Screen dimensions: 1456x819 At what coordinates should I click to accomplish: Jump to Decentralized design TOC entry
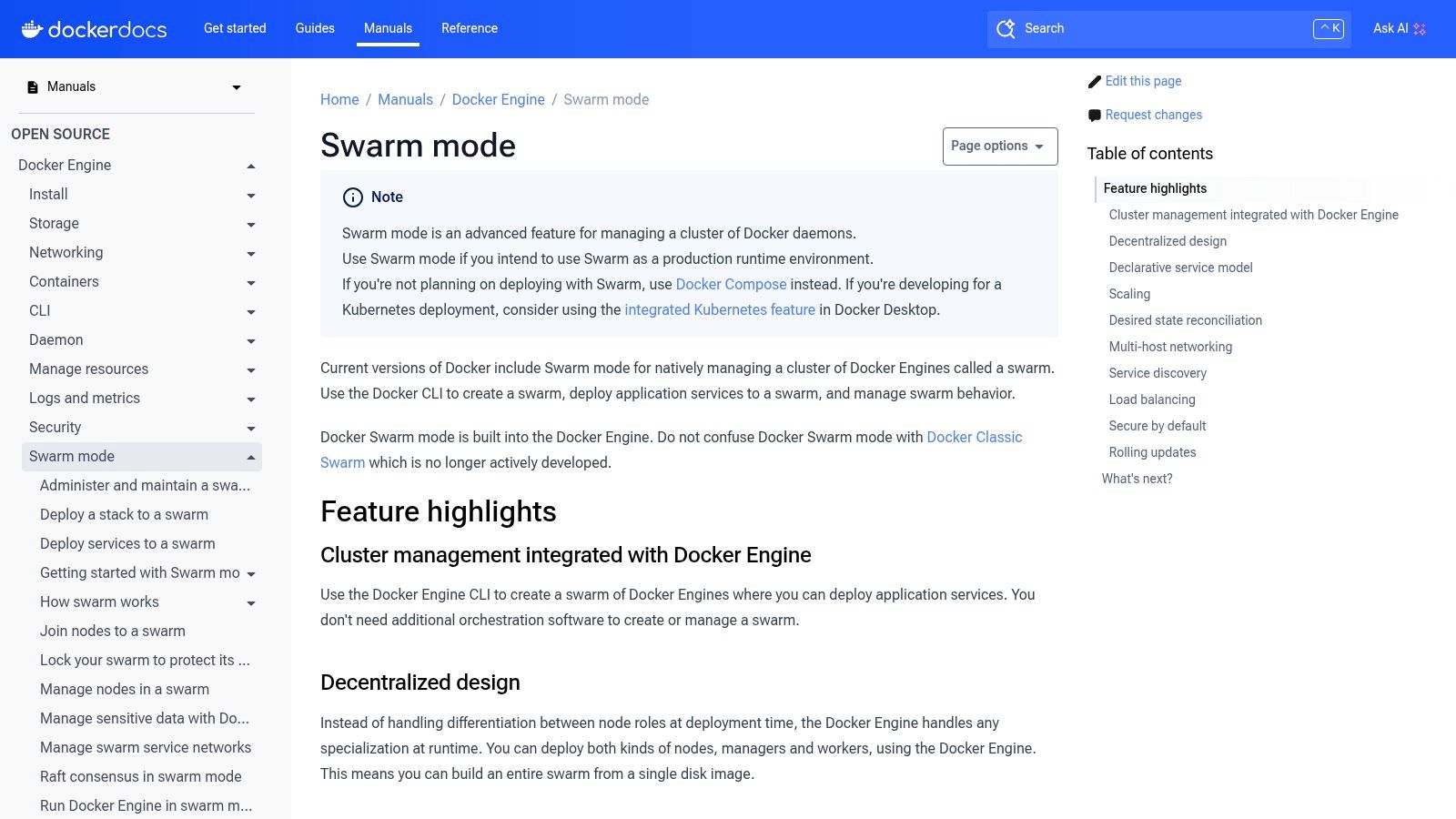1168,241
